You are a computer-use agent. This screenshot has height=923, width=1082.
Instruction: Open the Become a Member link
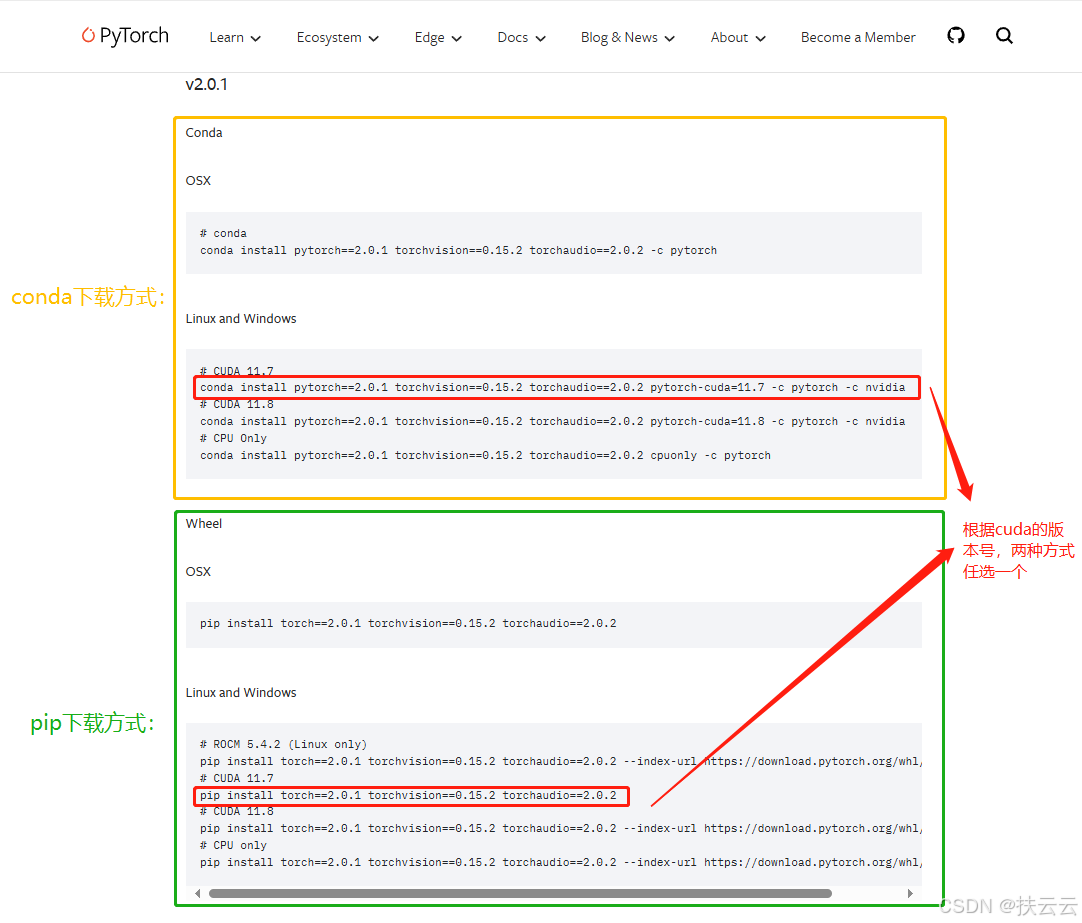click(x=858, y=37)
